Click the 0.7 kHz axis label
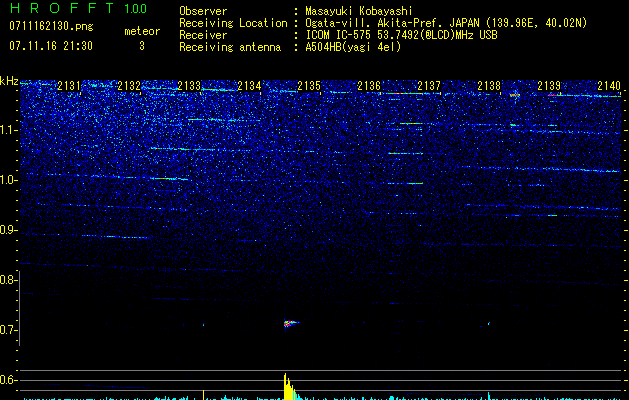The width and height of the screenshot is (629, 400). pos(9,330)
